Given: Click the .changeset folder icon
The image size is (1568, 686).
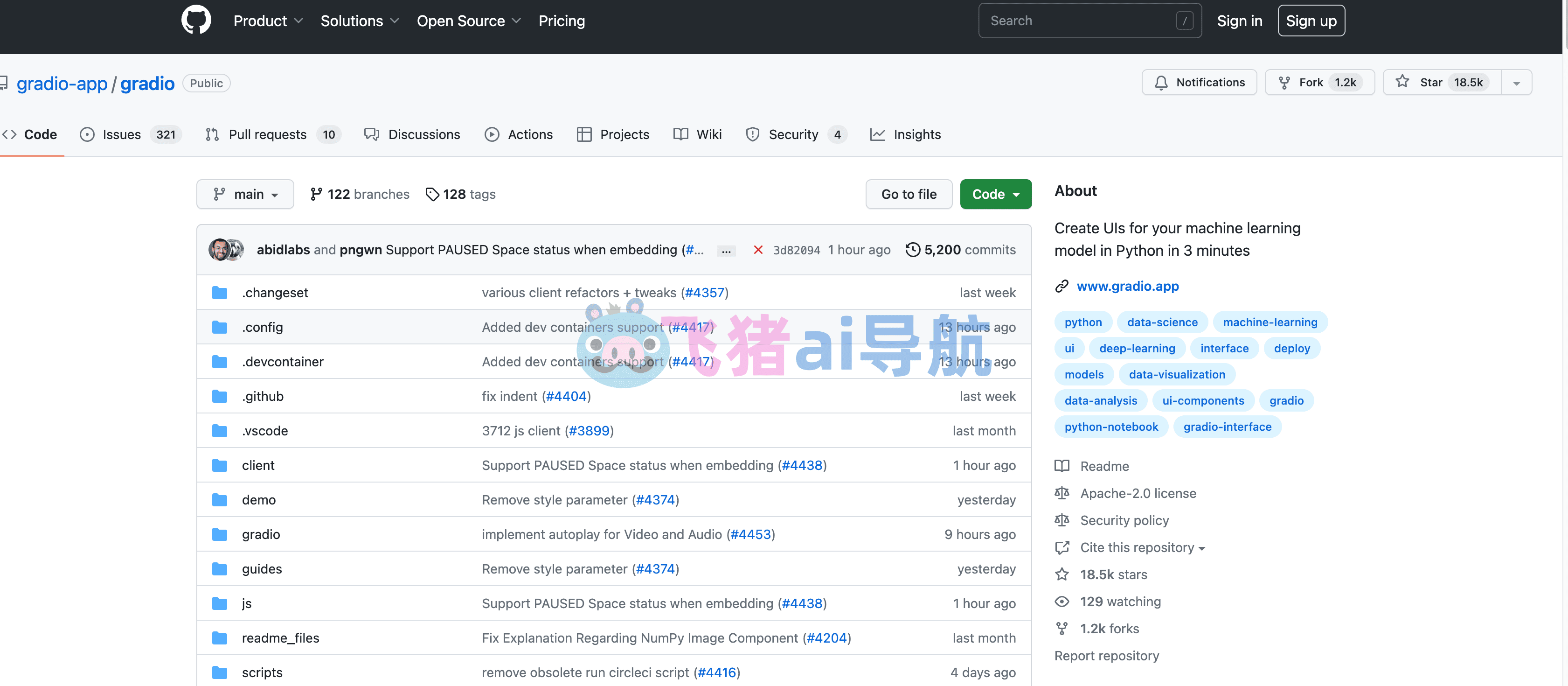Looking at the screenshot, I should click(x=220, y=293).
